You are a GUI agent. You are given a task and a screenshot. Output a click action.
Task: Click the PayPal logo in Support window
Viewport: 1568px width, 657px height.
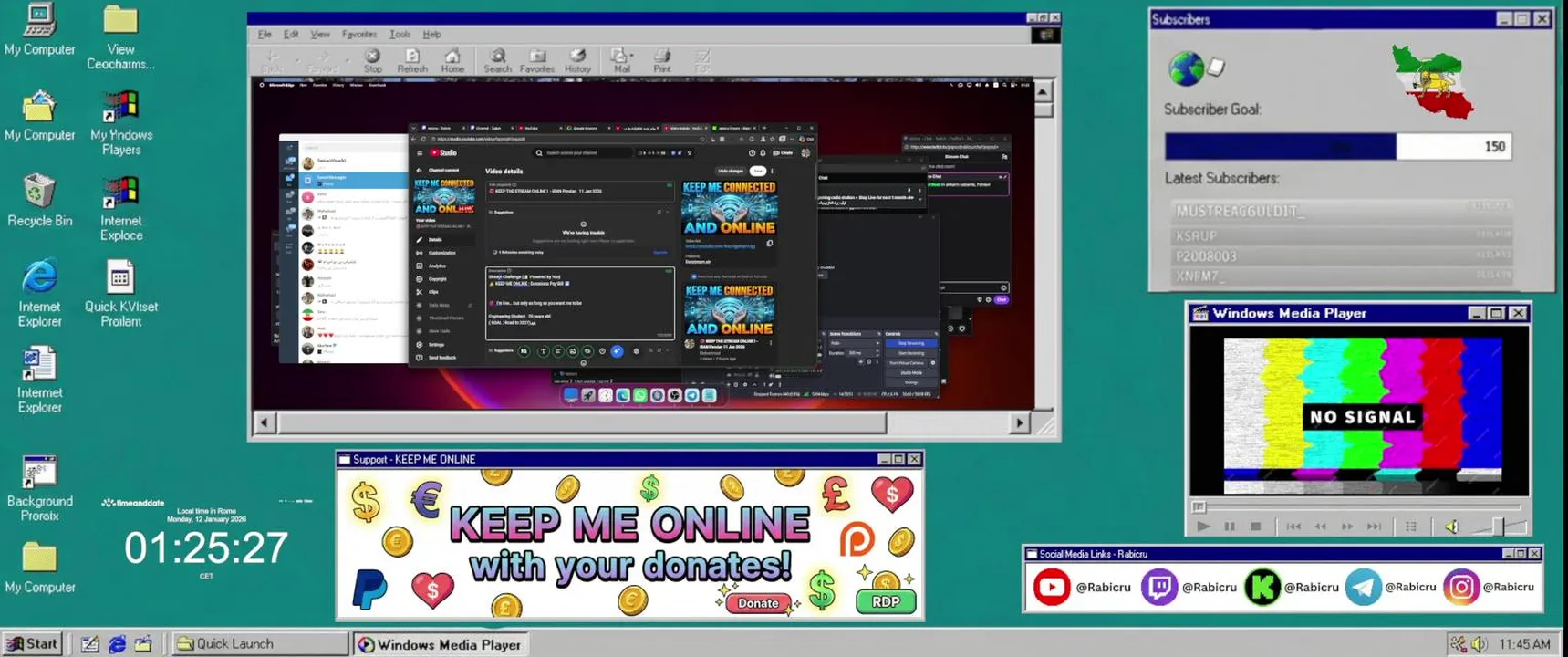coord(369,589)
